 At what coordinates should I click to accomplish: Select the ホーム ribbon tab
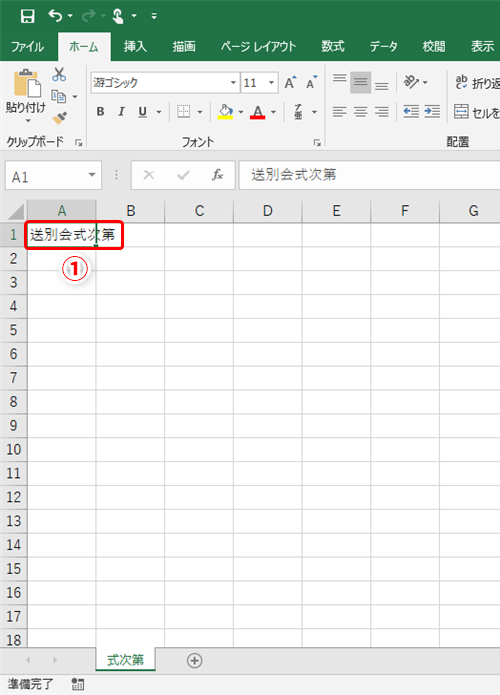click(x=84, y=47)
